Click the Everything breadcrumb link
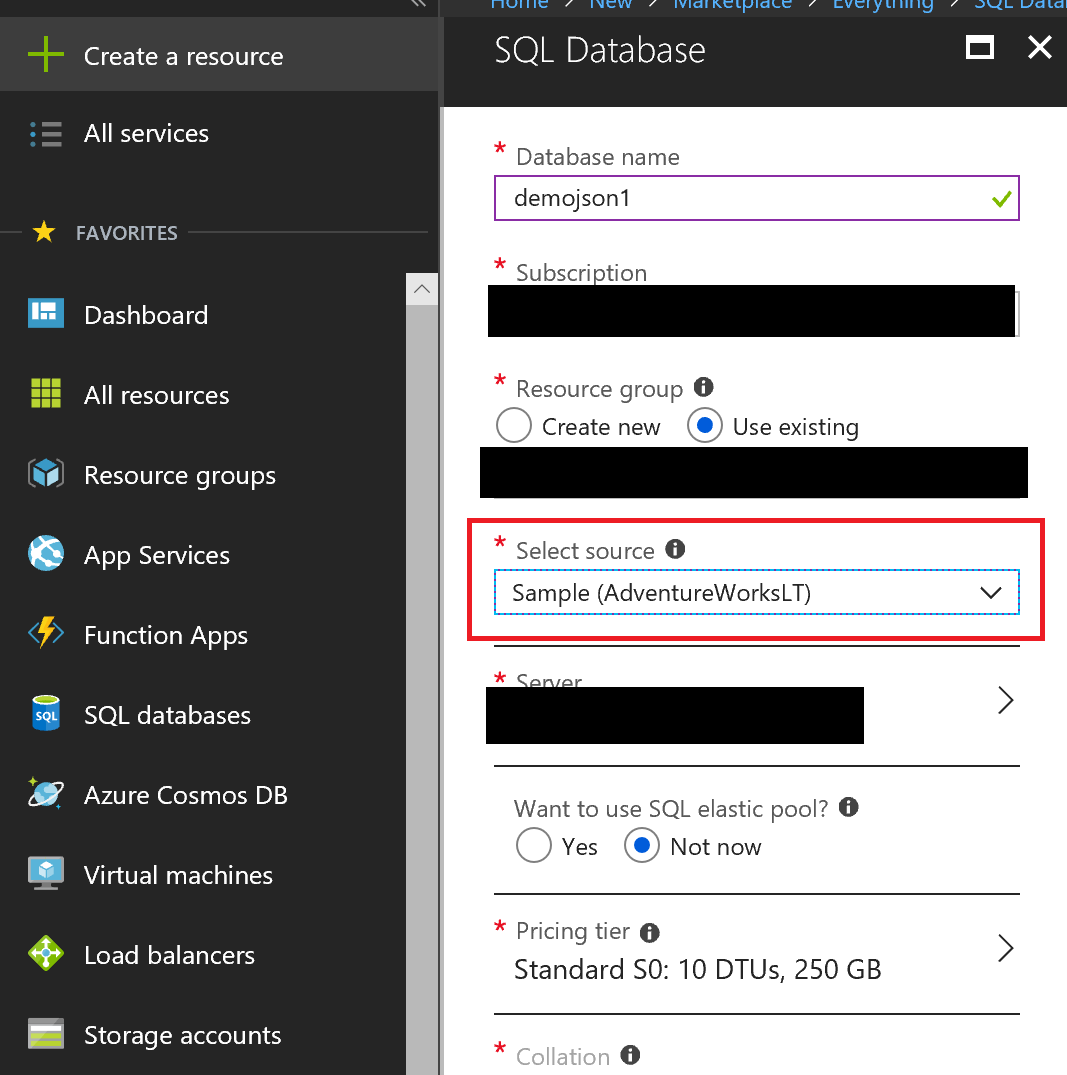Image resolution: width=1067 pixels, height=1075 pixels. pyautogui.click(x=883, y=4)
